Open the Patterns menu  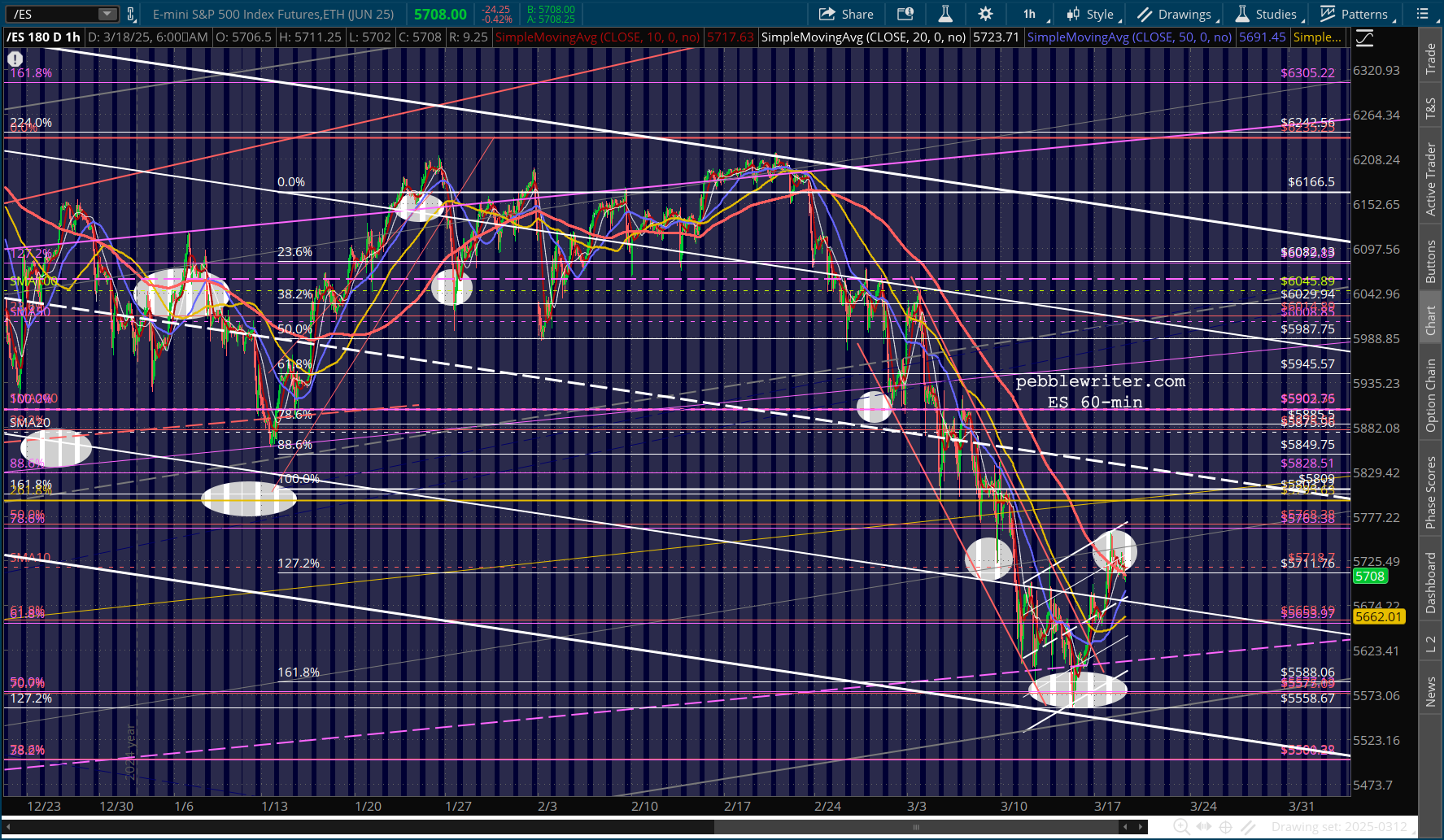coord(1355,14)
